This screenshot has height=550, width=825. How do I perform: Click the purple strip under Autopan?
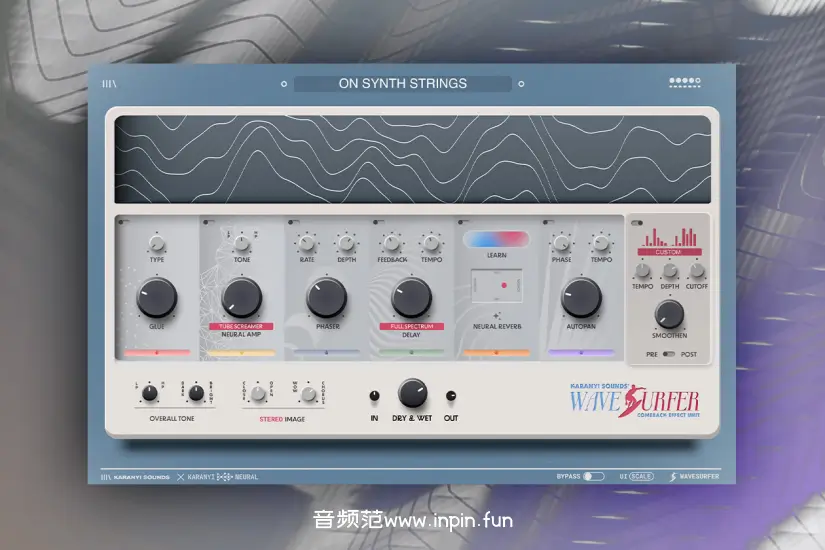(581, 353)
